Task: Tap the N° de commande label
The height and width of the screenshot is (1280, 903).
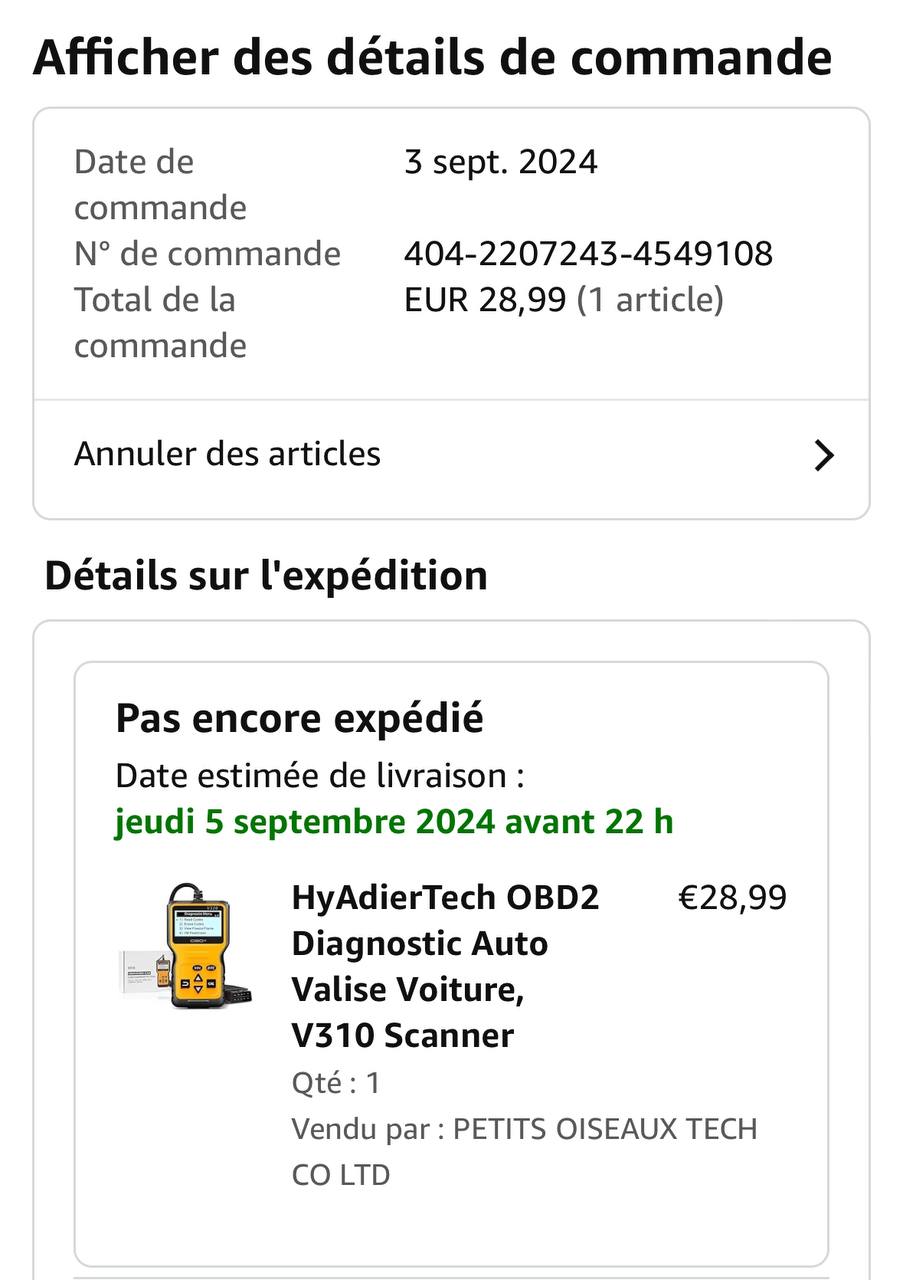Action: (x=207, y=253)
